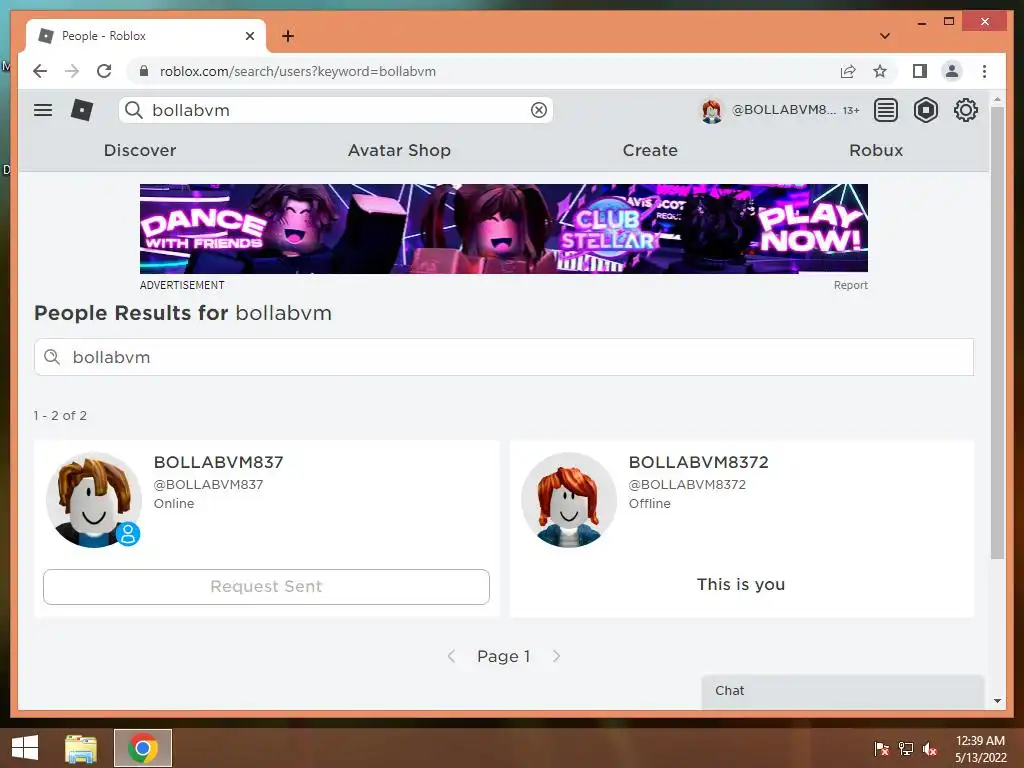Open the Discover section

click(140, 150)
